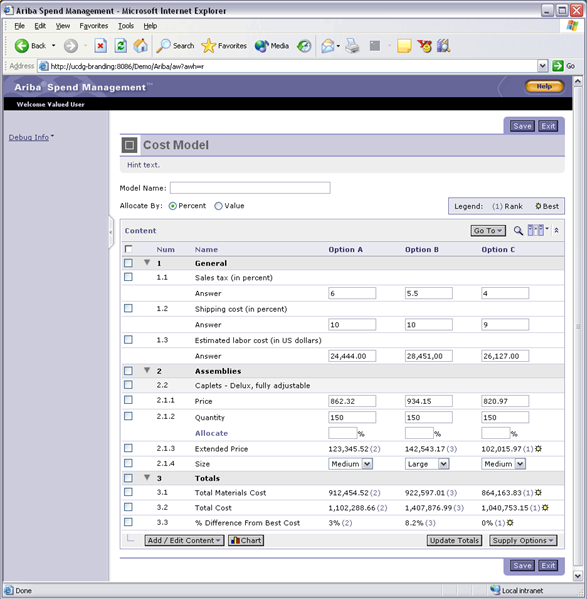Open the Supply Options dropdown
Viewport: 587px width, 599px height.
[x=523, y=541]
